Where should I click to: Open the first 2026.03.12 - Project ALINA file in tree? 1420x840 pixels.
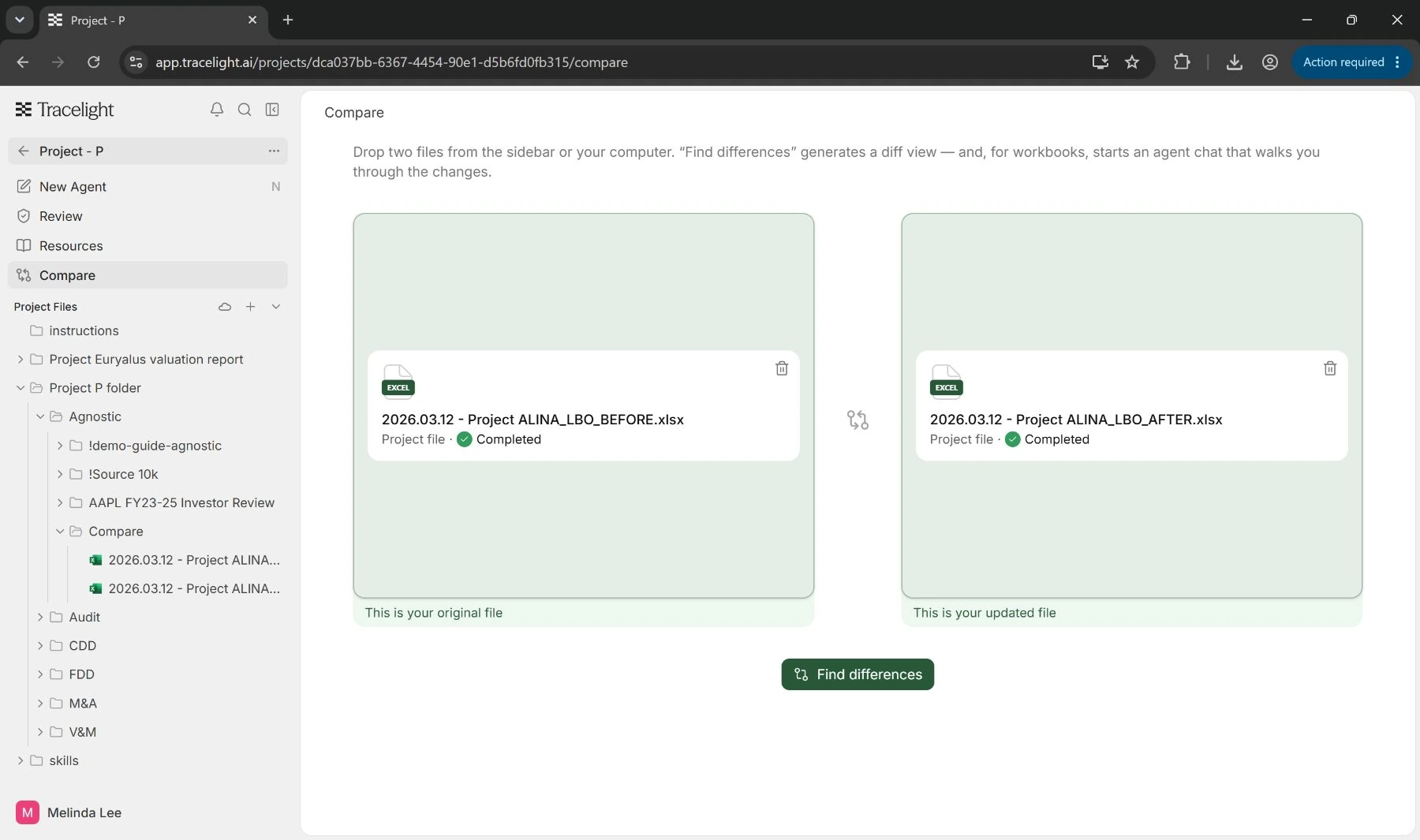tap(186, 560)
